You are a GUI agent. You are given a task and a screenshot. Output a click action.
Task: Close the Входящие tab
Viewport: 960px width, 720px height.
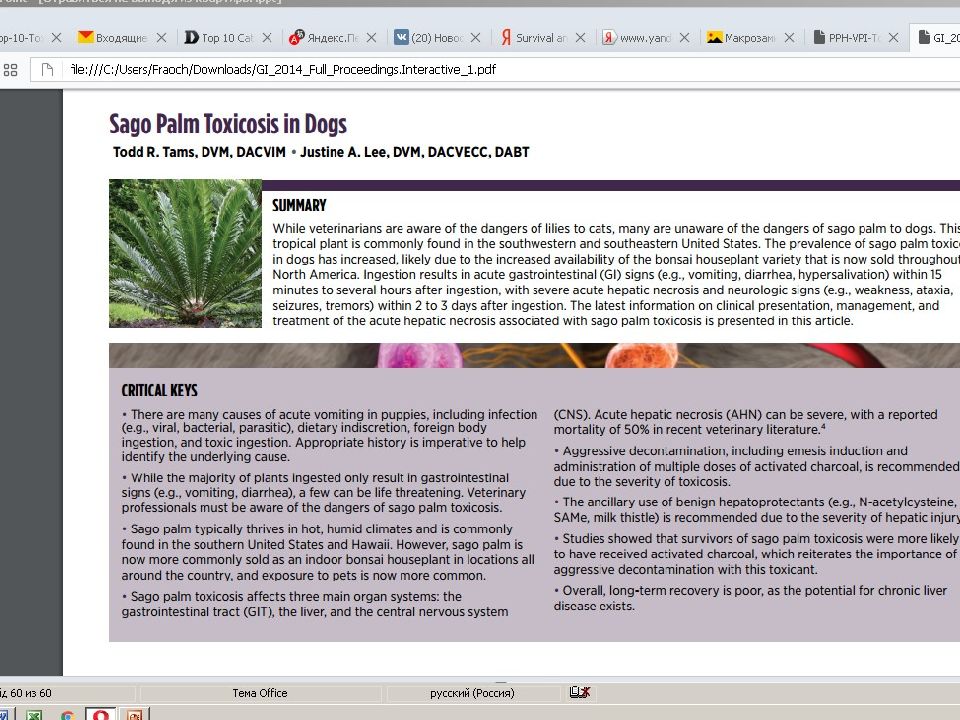point(161,38)
